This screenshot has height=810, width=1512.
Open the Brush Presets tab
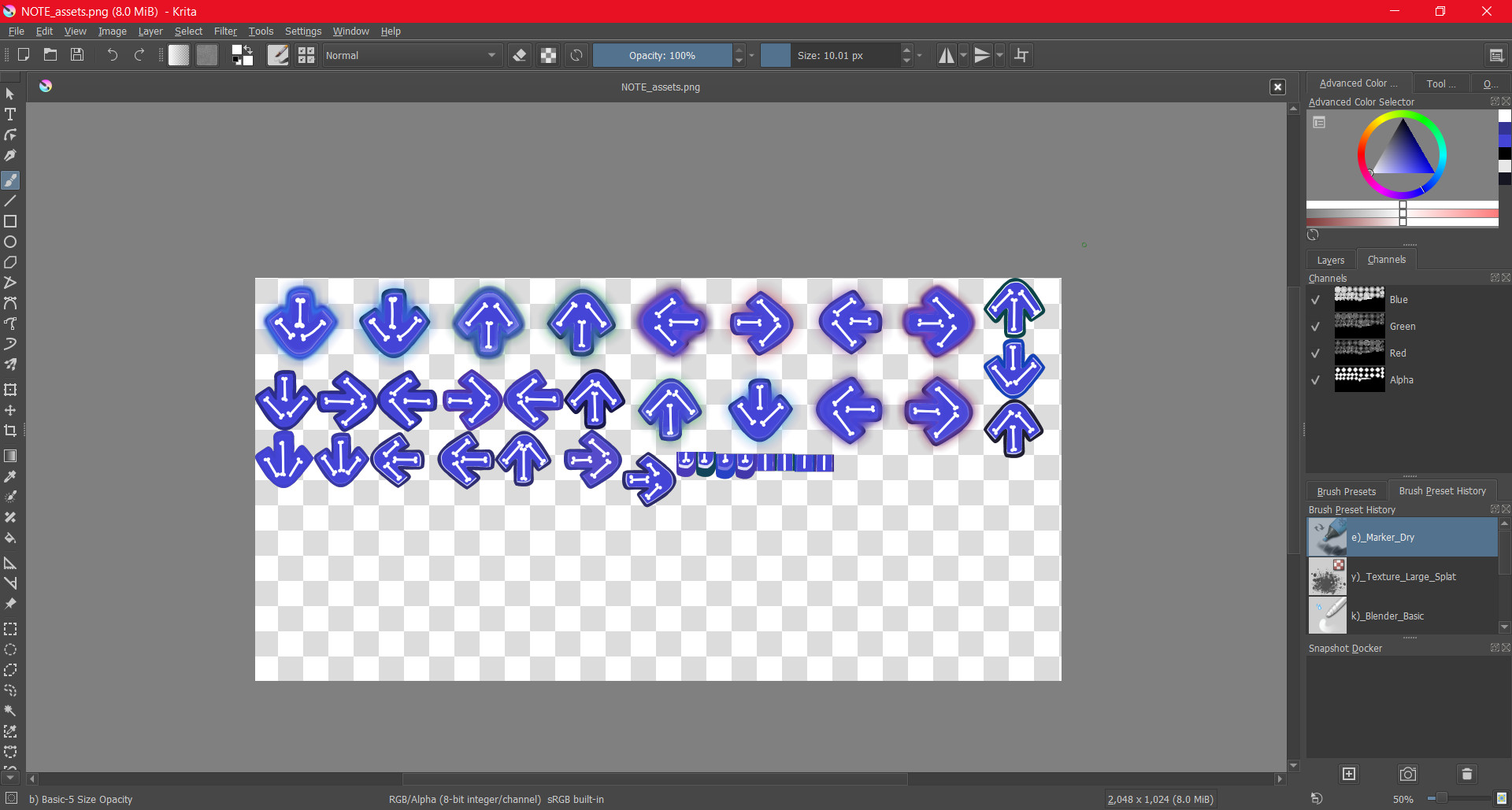1347,490
